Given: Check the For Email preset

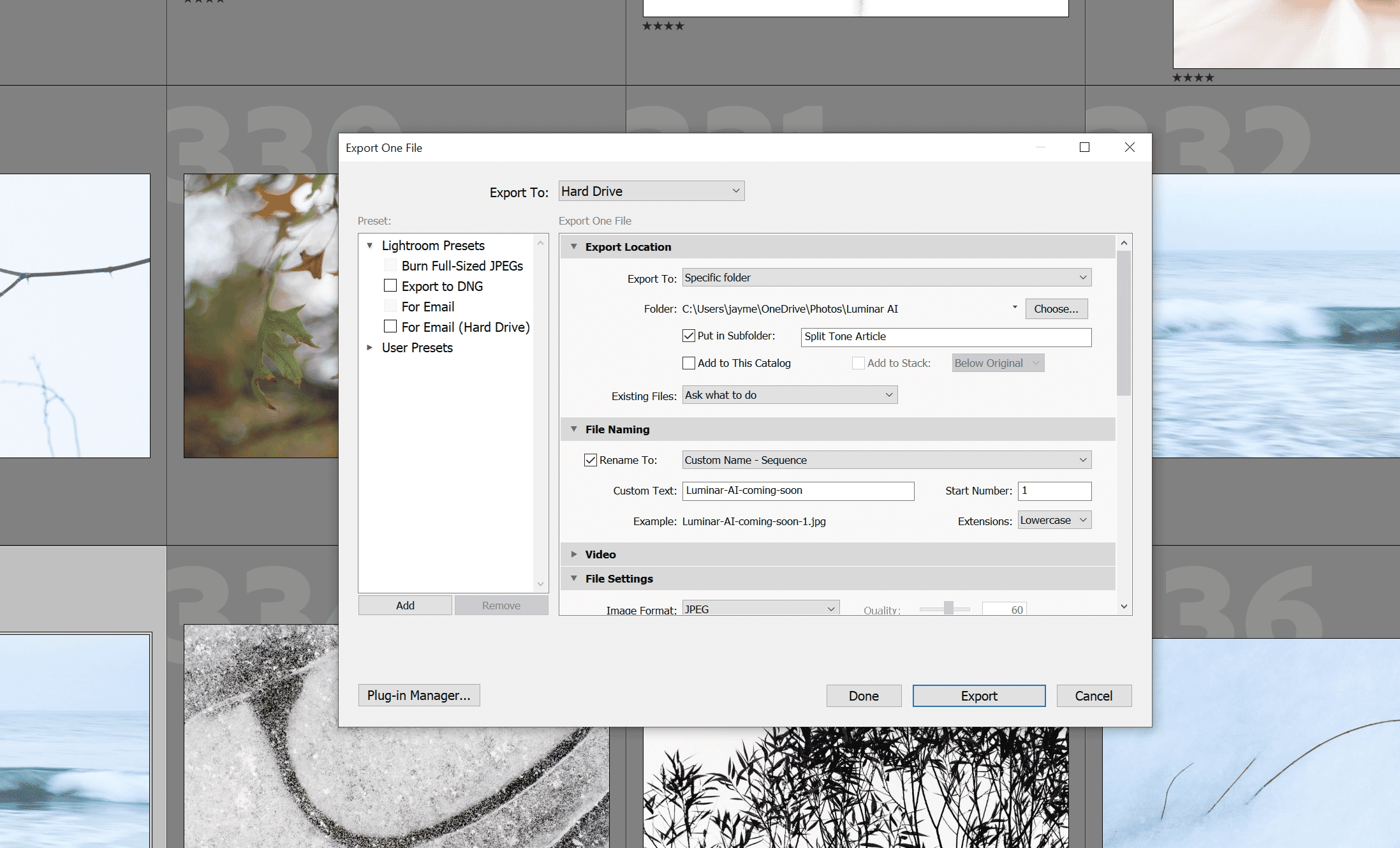Looking at the screenshot, I should [390, 306].
